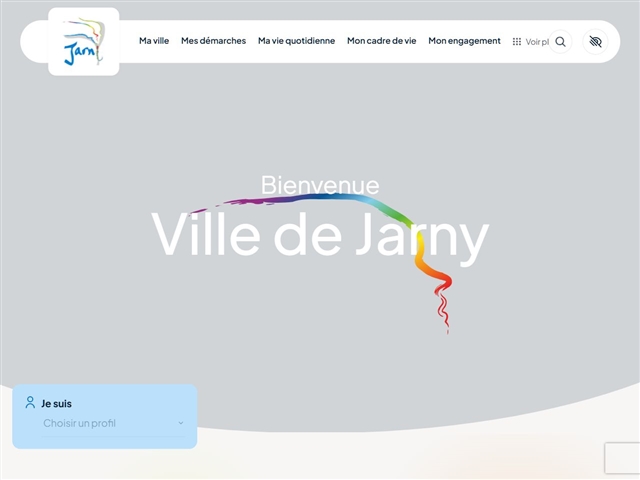Open the Mon cadre de vie menu
Screen dimensions: 640x480
click(x=382, y=41)
